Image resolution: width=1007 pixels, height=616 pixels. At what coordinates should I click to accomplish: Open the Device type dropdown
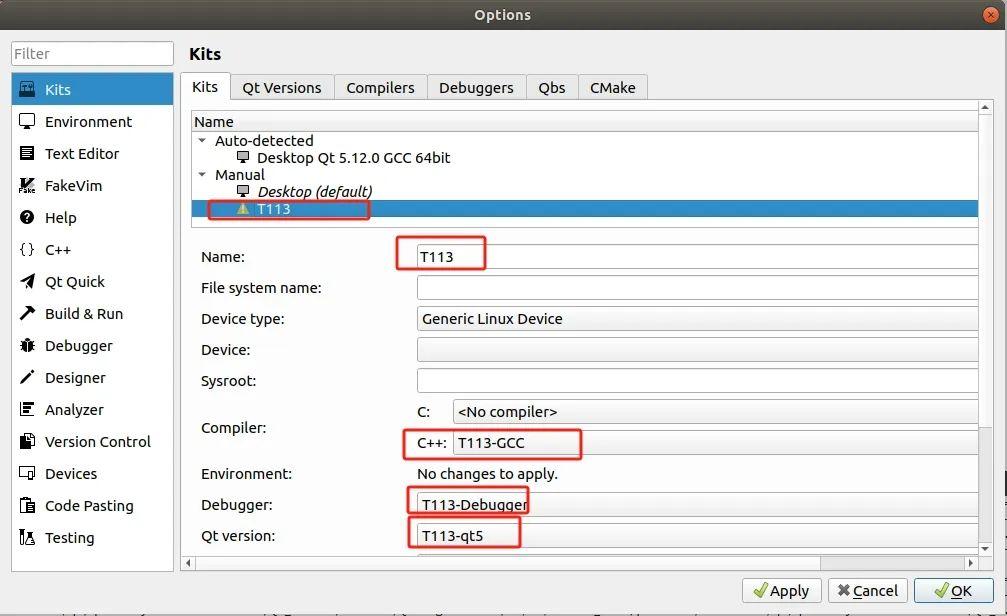(697, 319)
